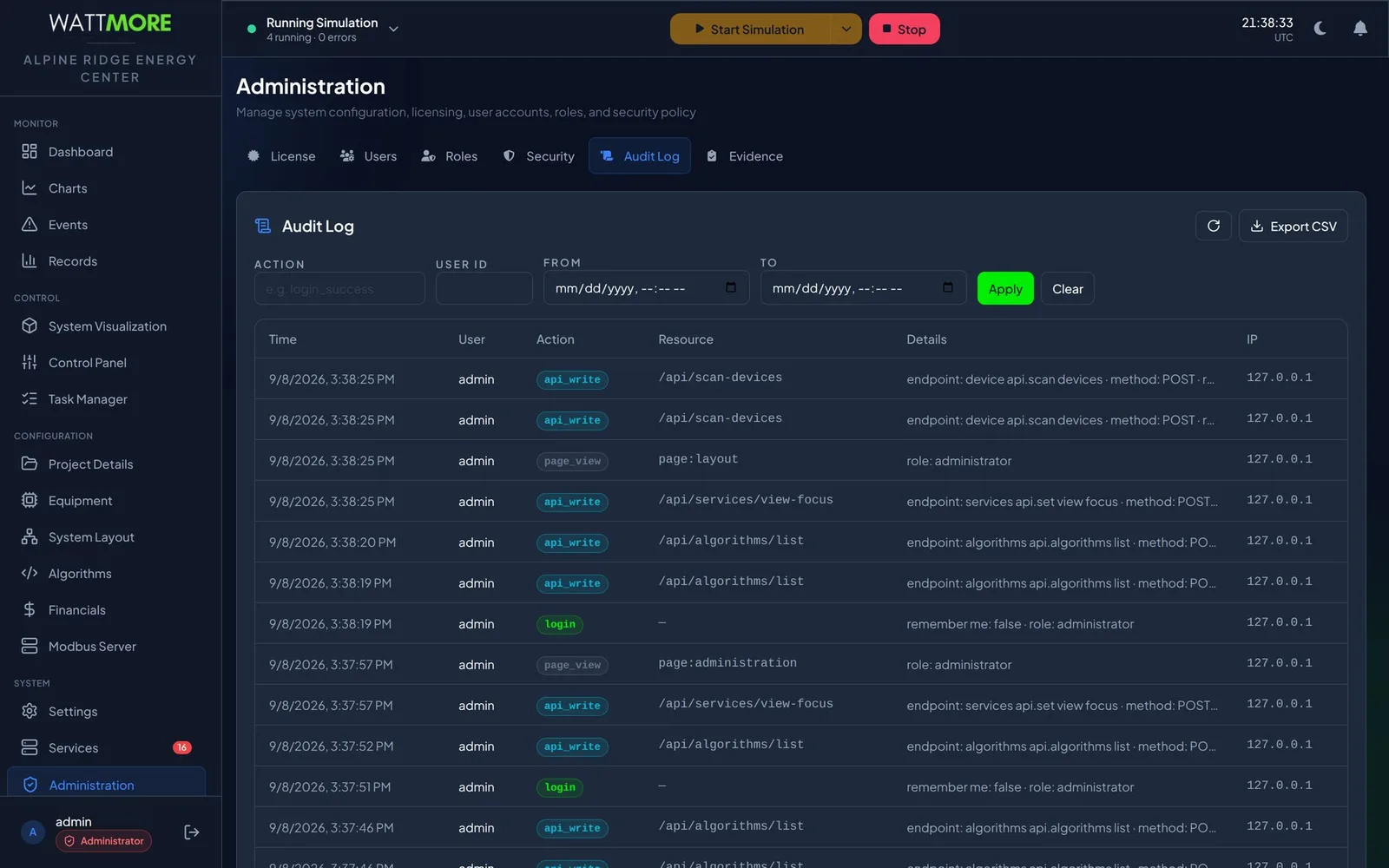This screenshot has width=1389, height=868.
Task: Switch to the Evidence tab
Action: click(745, 156)
